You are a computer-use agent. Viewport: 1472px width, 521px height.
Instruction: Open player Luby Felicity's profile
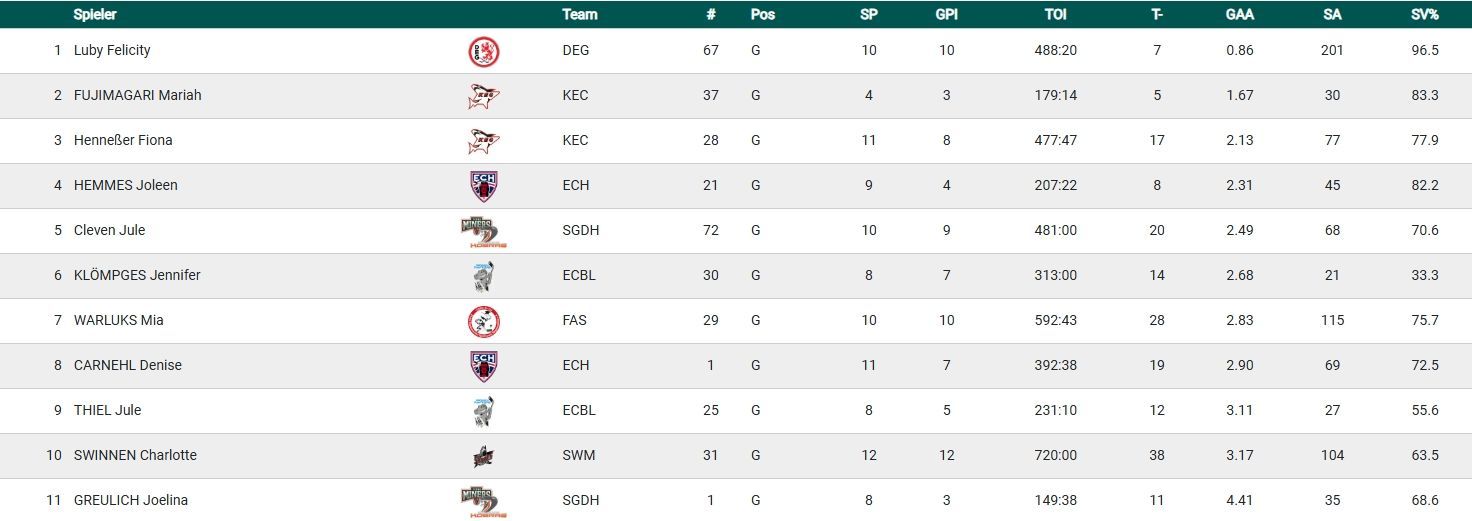pos(112,51)
